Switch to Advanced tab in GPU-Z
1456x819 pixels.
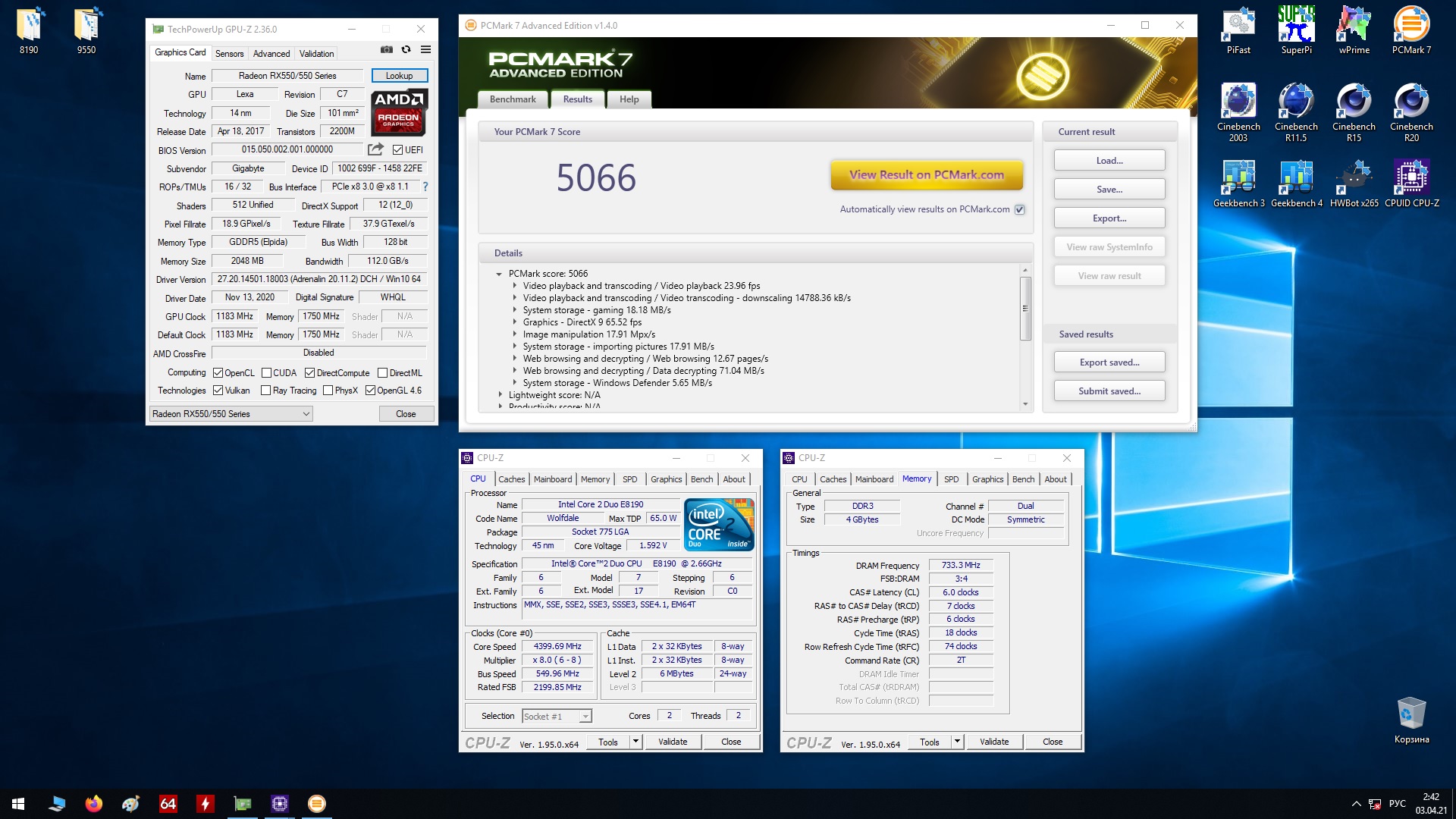click(x=271, y=54)
